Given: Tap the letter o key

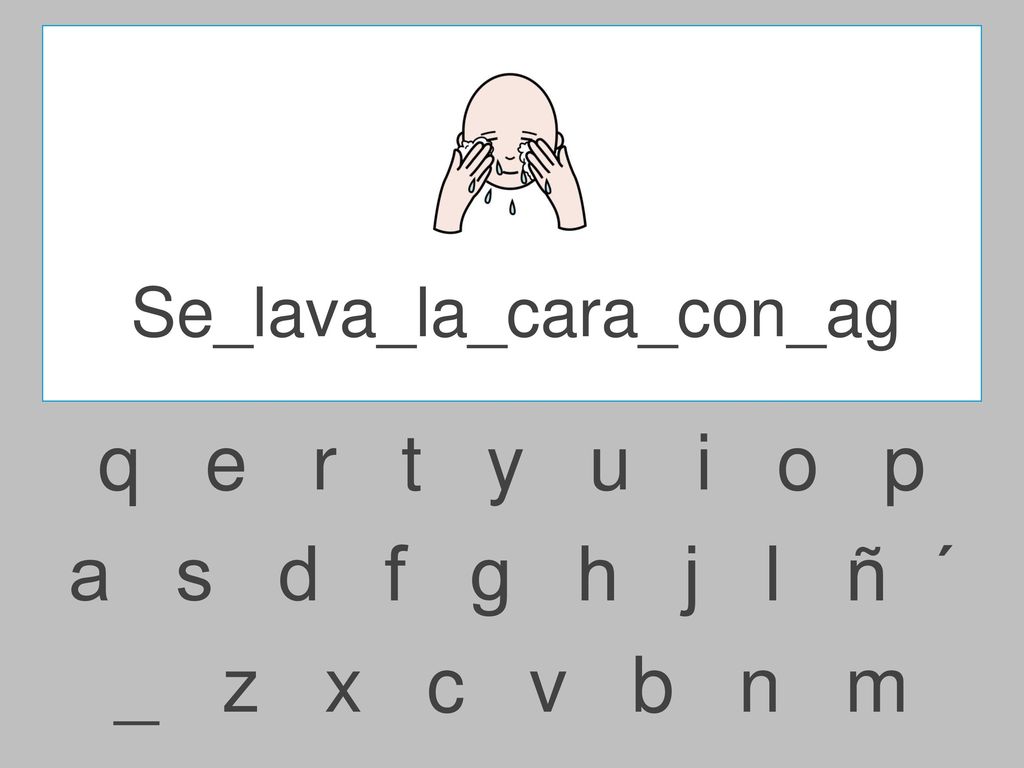Looking at the screenshot, I should 797,468.
